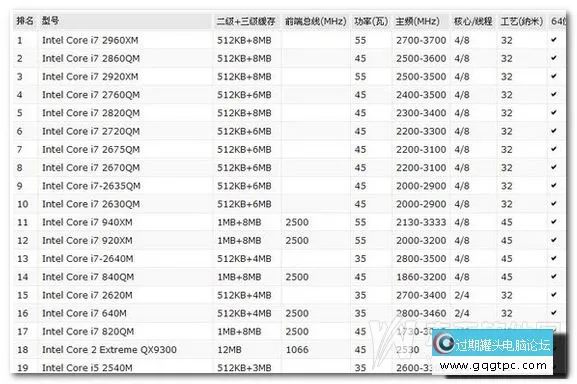Click the 2700-3700 frequency value

click(x=421, y=40)
